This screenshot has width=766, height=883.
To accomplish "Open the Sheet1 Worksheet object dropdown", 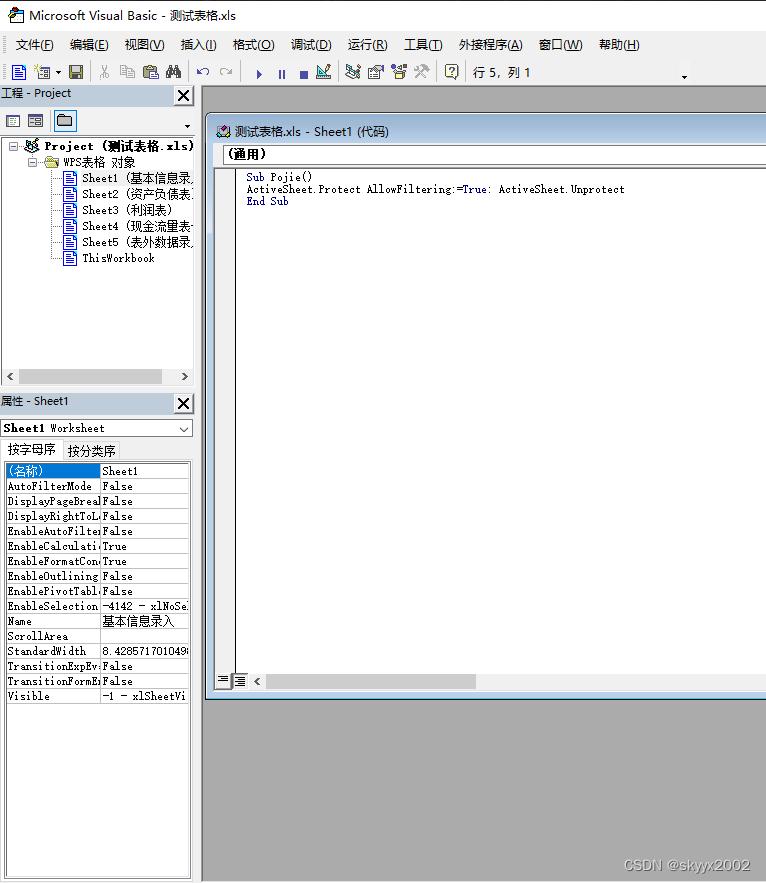I will [x=183, y=428].
